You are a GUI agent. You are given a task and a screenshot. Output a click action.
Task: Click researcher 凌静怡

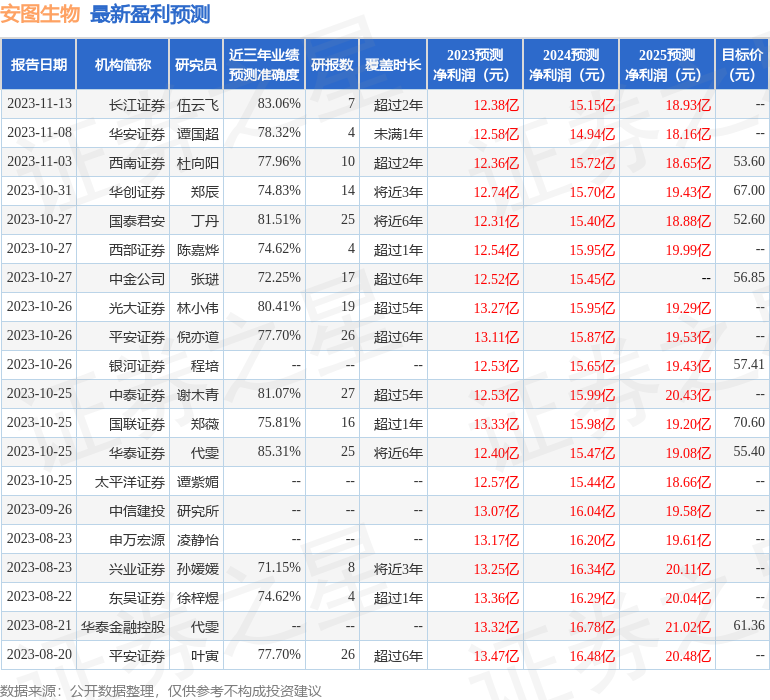coord(197,539)
